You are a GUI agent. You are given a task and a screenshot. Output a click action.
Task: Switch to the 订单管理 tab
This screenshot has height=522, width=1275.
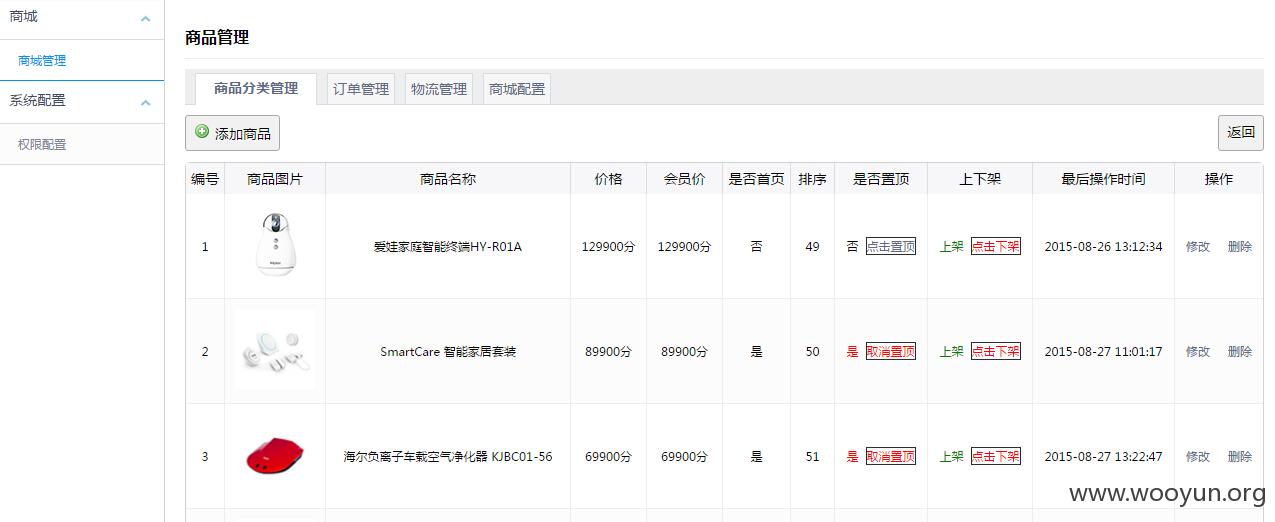point(361,89)
